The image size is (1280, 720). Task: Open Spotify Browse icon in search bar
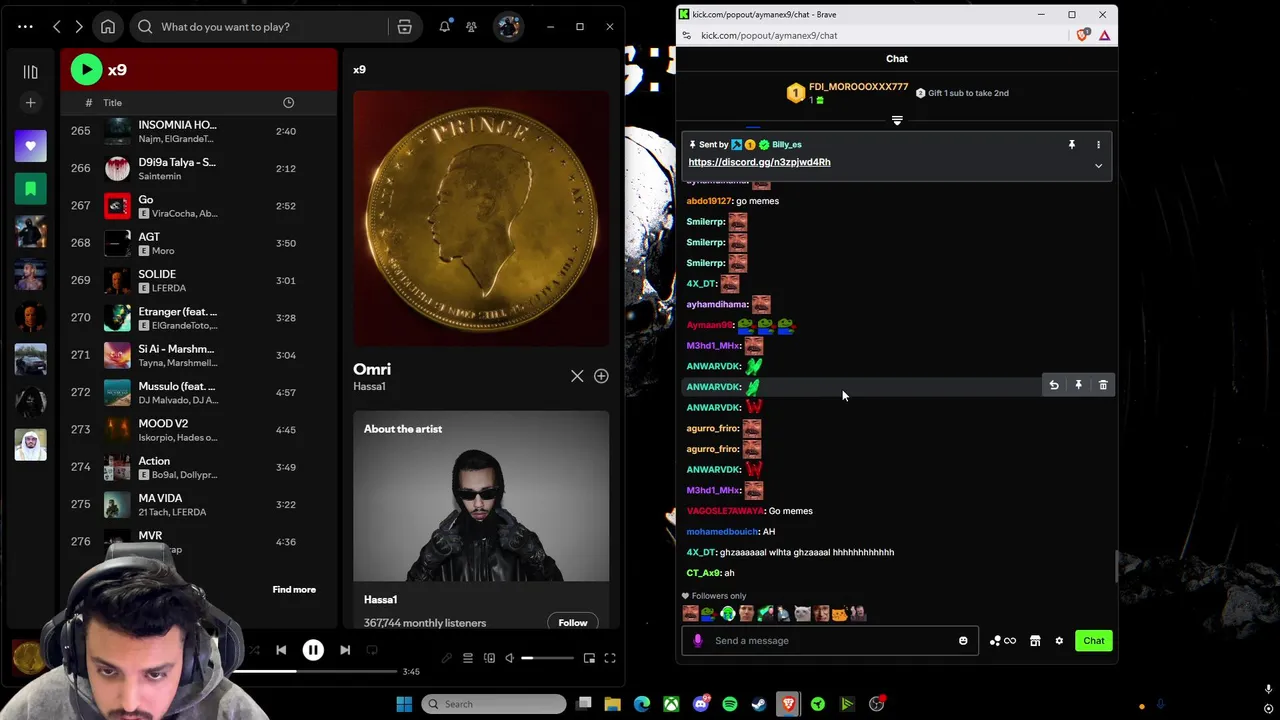(x=404, y=27)
